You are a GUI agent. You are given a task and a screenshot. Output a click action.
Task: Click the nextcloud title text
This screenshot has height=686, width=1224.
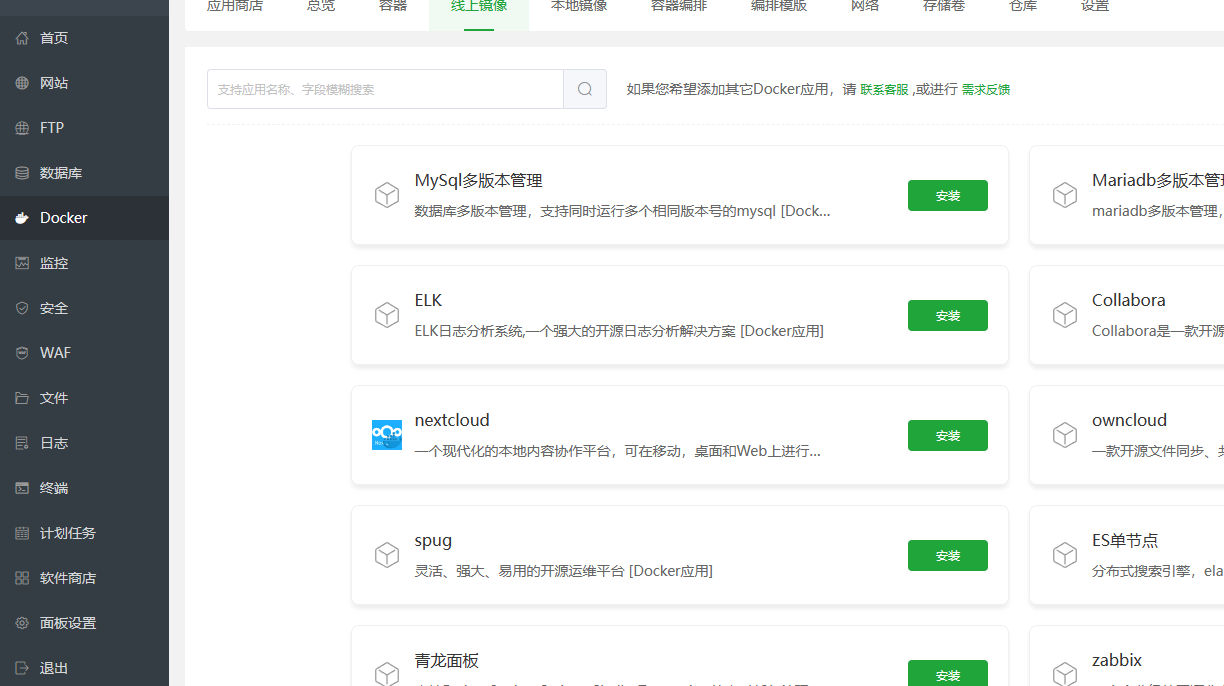coord(452,420)
